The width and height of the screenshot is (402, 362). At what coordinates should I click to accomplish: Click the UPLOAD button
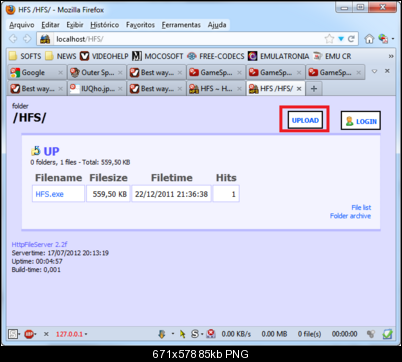pos(305,120)
